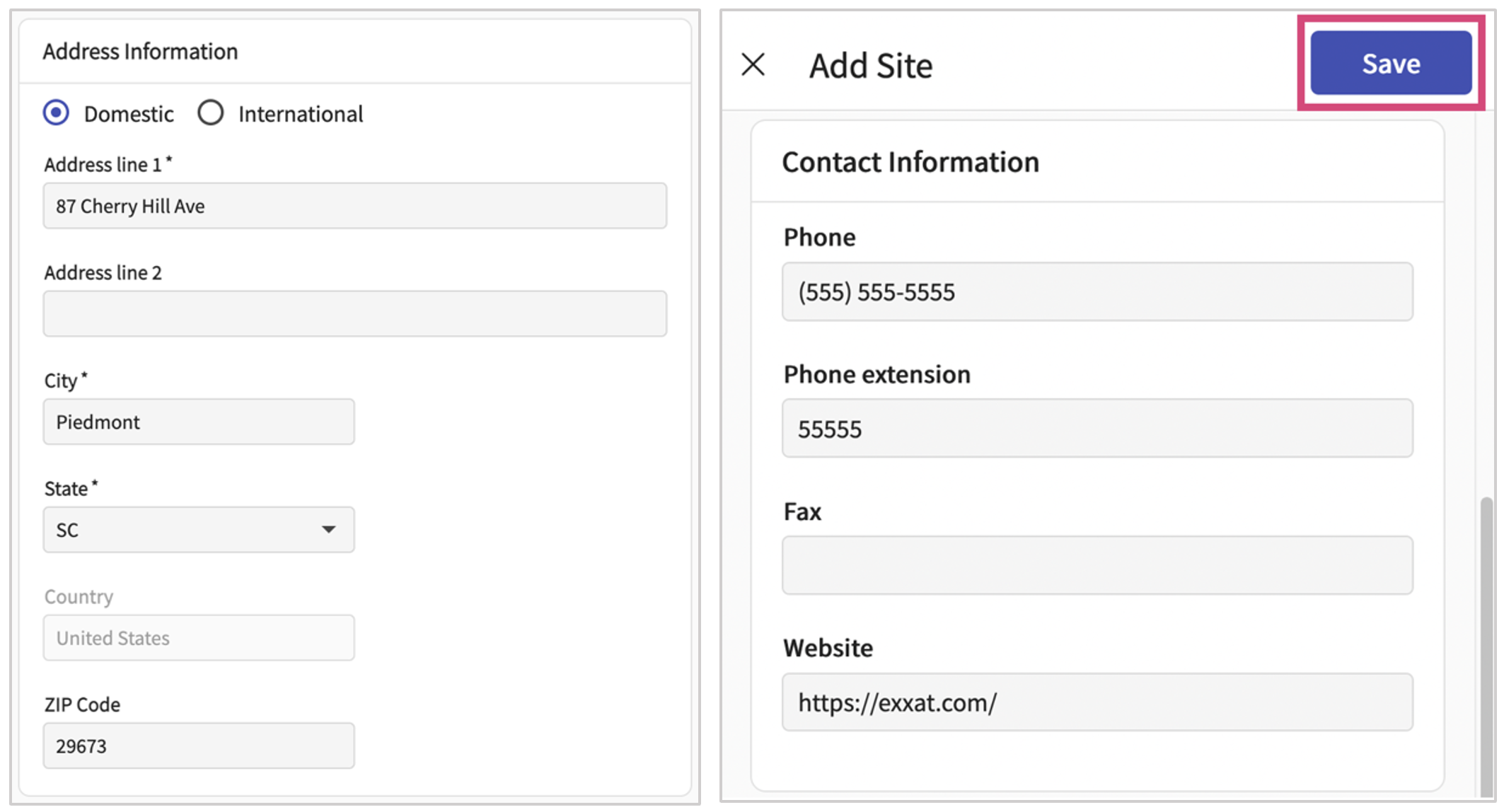Image resolution: width=1504 pixels, height=812 pixels.
Task: Edit the ZIP Code field 29673
Action: [198, 746]
